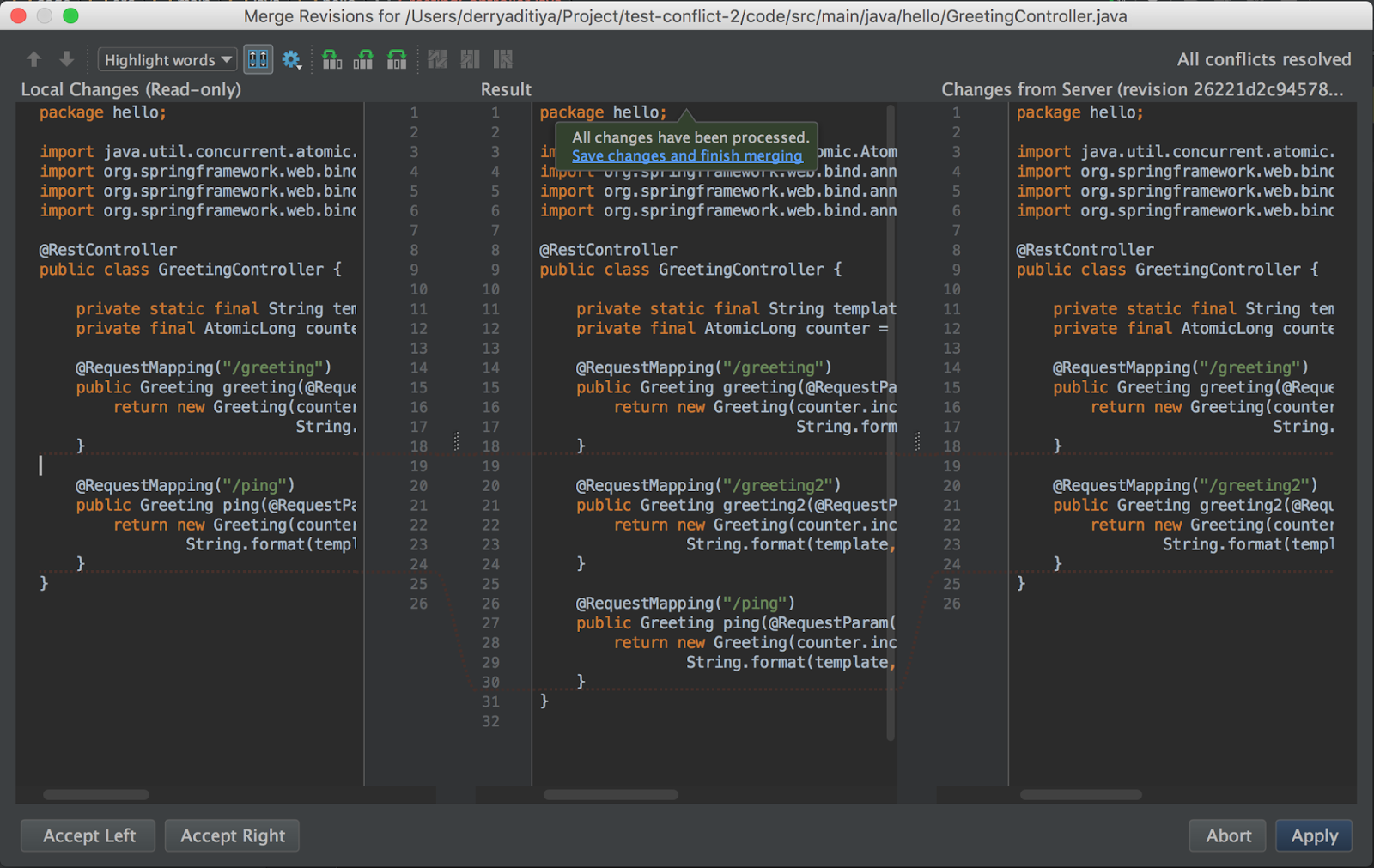Screen dimensions: 1374x868
Task: Open the Highlight words dropdown
Action: point(168,60)
